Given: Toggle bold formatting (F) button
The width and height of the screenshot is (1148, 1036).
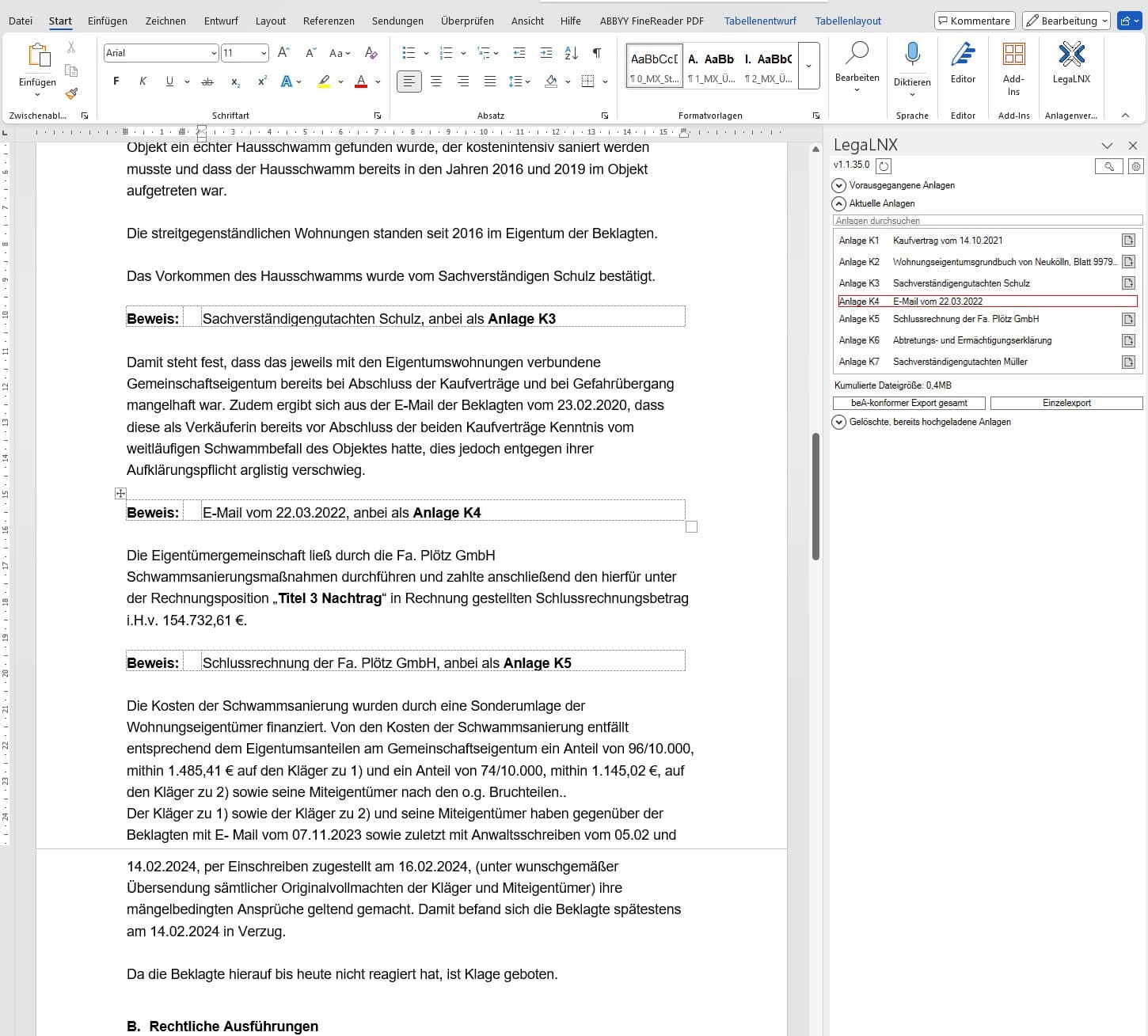Looking at the screenshot, I should tap(116, 82).
